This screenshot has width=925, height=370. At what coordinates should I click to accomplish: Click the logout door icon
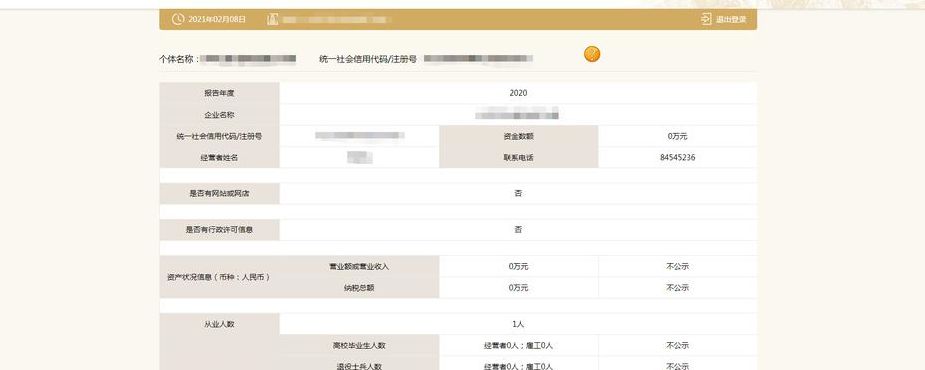(706, 19)
